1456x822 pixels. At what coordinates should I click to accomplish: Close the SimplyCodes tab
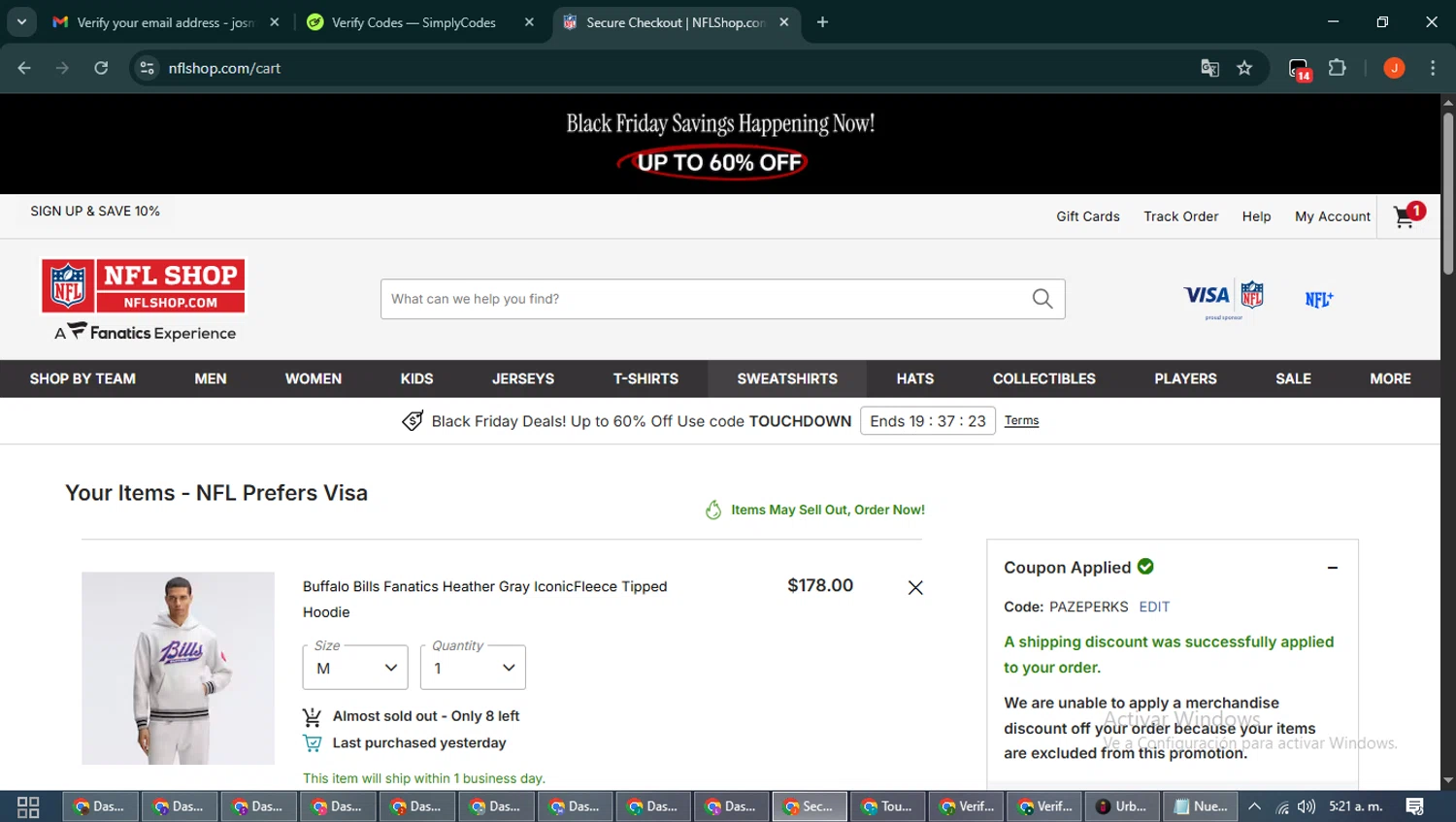coord(529,22)
